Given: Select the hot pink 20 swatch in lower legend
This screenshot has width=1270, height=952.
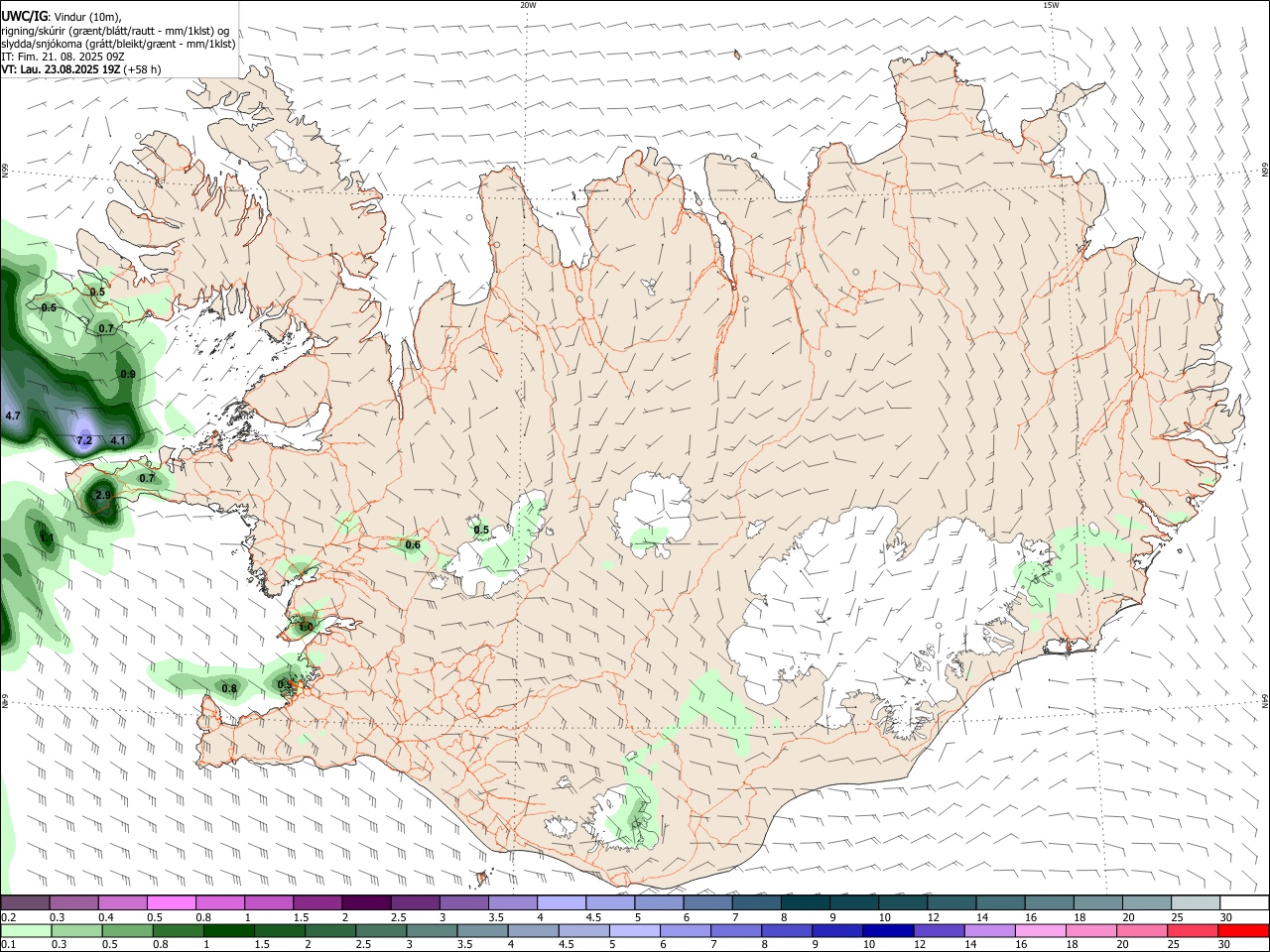Looking at the screenshot, I should click(x=1143, y=930).
